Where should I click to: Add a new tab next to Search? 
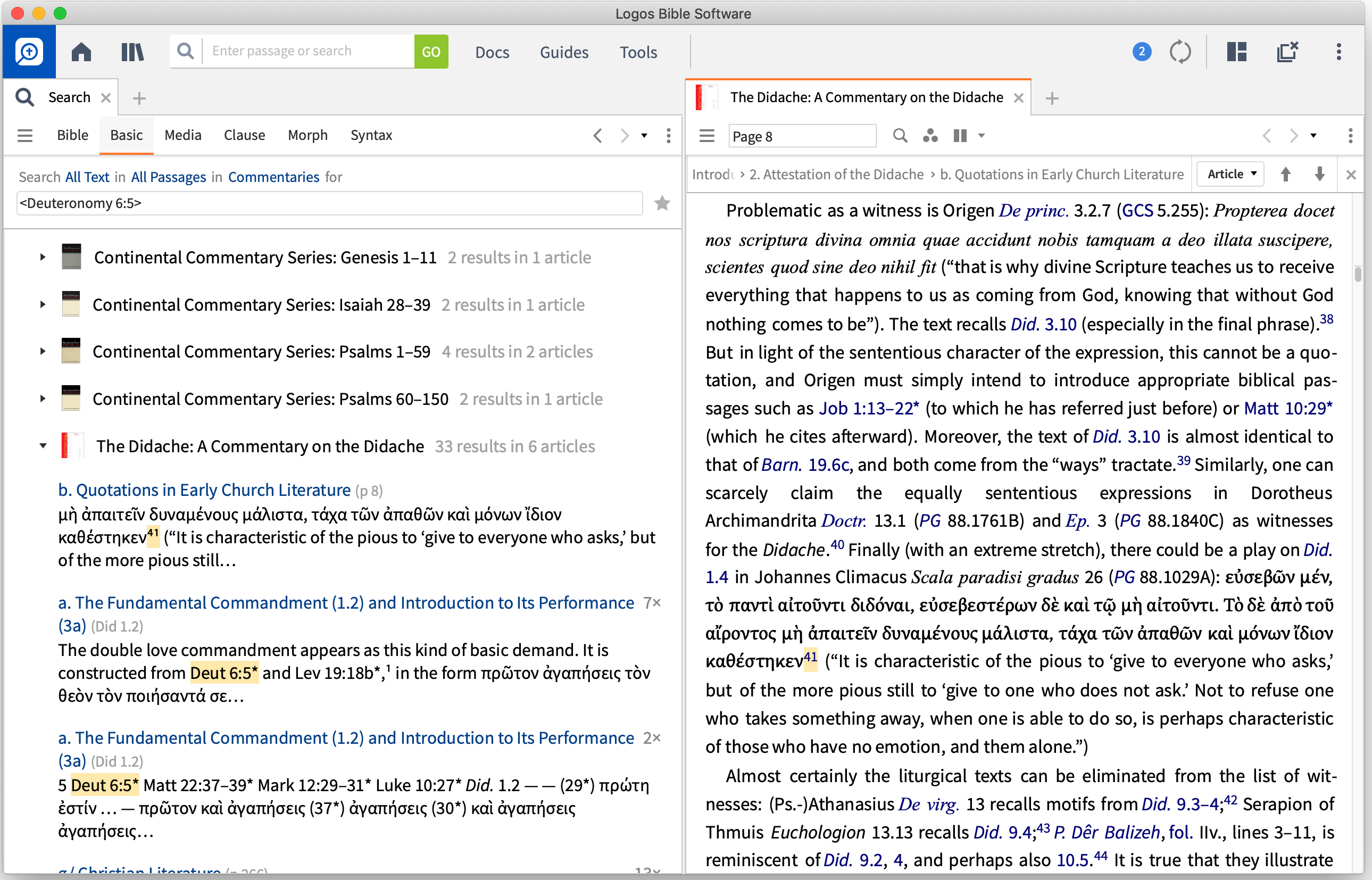coord(139,98)
